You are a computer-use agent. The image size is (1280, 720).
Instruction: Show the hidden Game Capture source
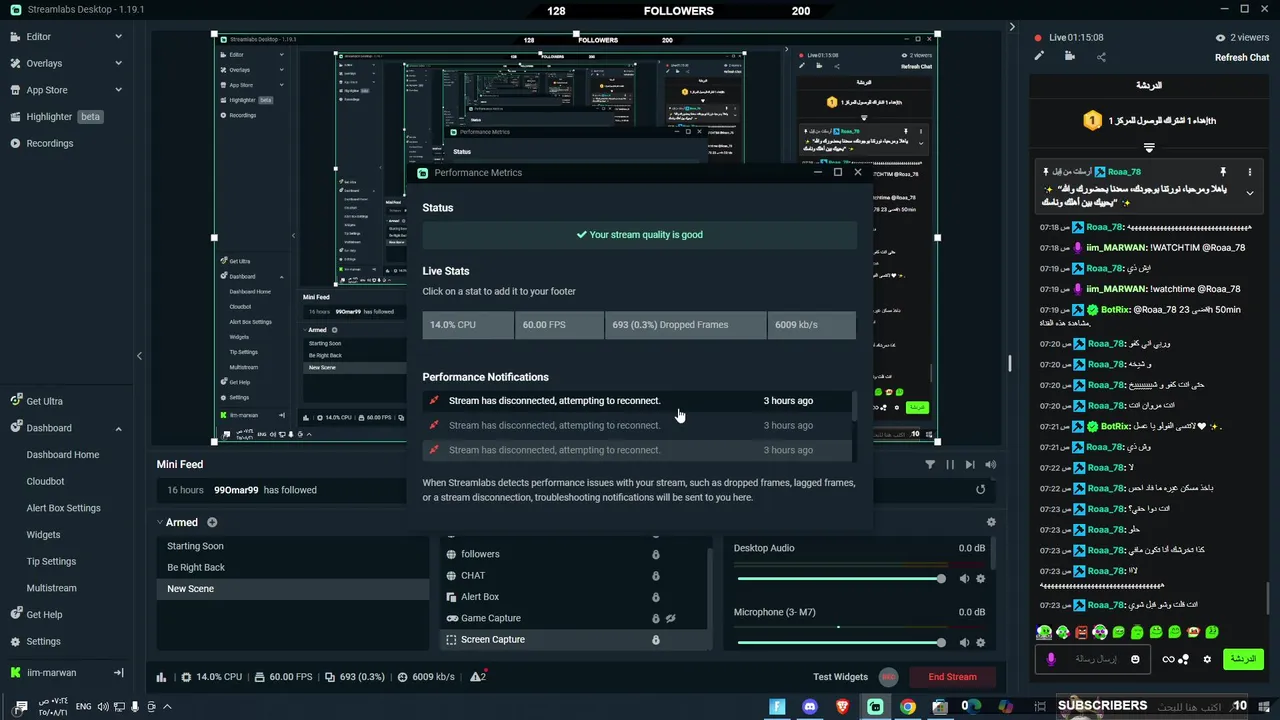point(671,618)
